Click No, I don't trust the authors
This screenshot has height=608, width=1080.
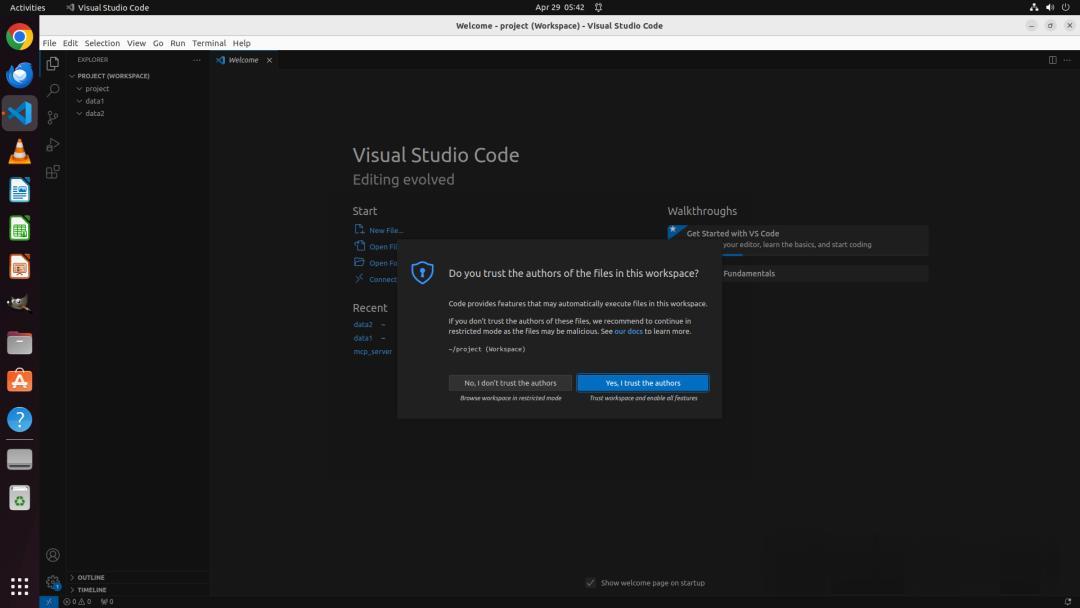click(510, 383)
